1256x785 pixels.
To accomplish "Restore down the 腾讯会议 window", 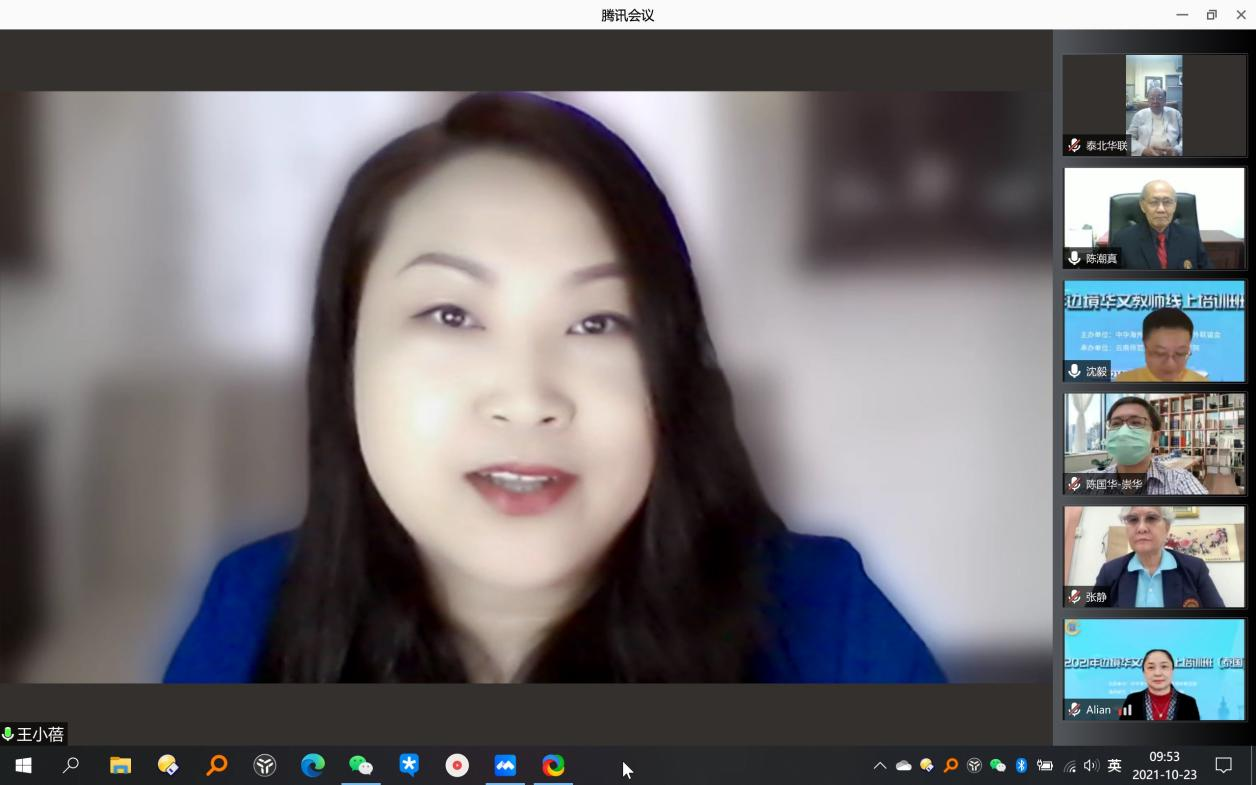I will tap(1211, 15).
